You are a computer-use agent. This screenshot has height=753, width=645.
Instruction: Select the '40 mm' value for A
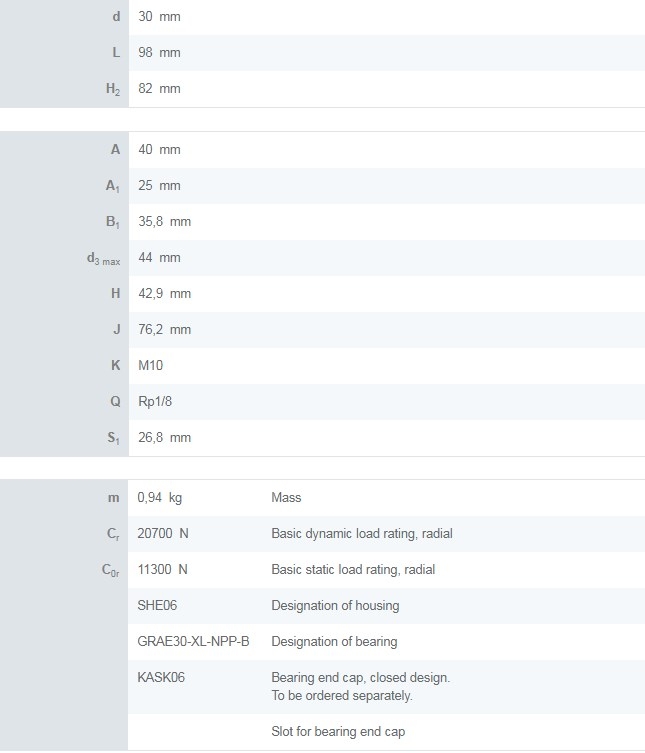[159, 150]
